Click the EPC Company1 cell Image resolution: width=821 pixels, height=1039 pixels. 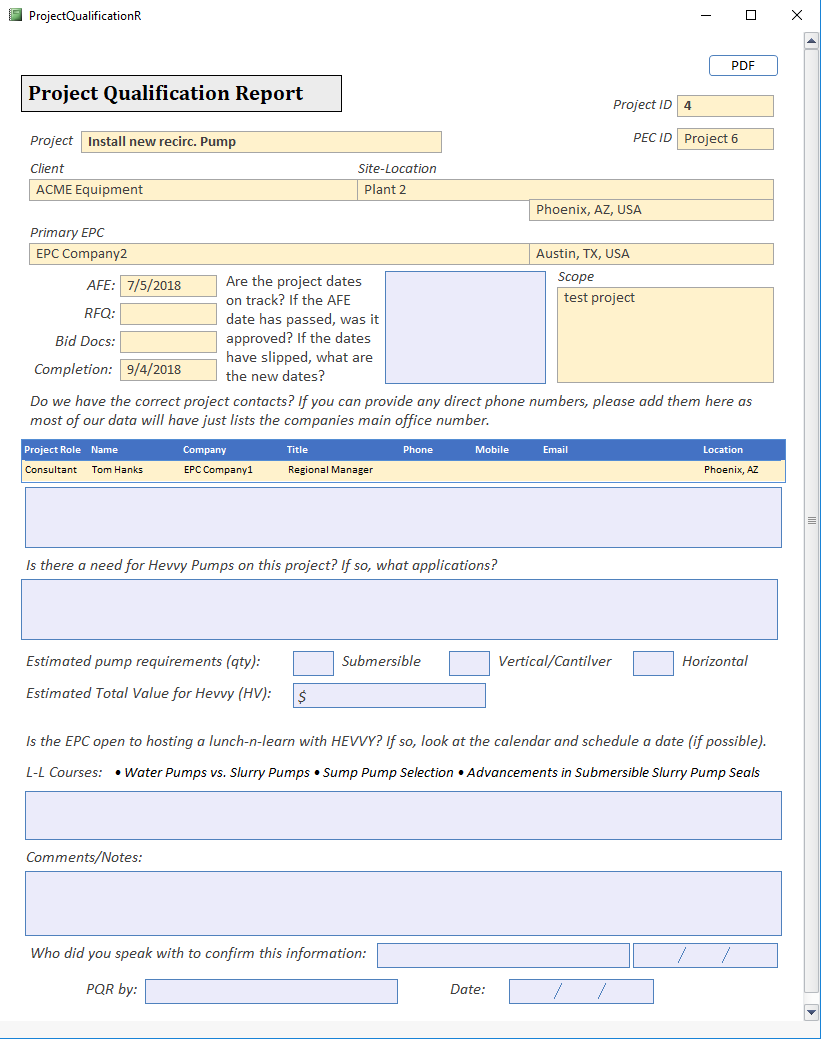click(x=218, y=470)
